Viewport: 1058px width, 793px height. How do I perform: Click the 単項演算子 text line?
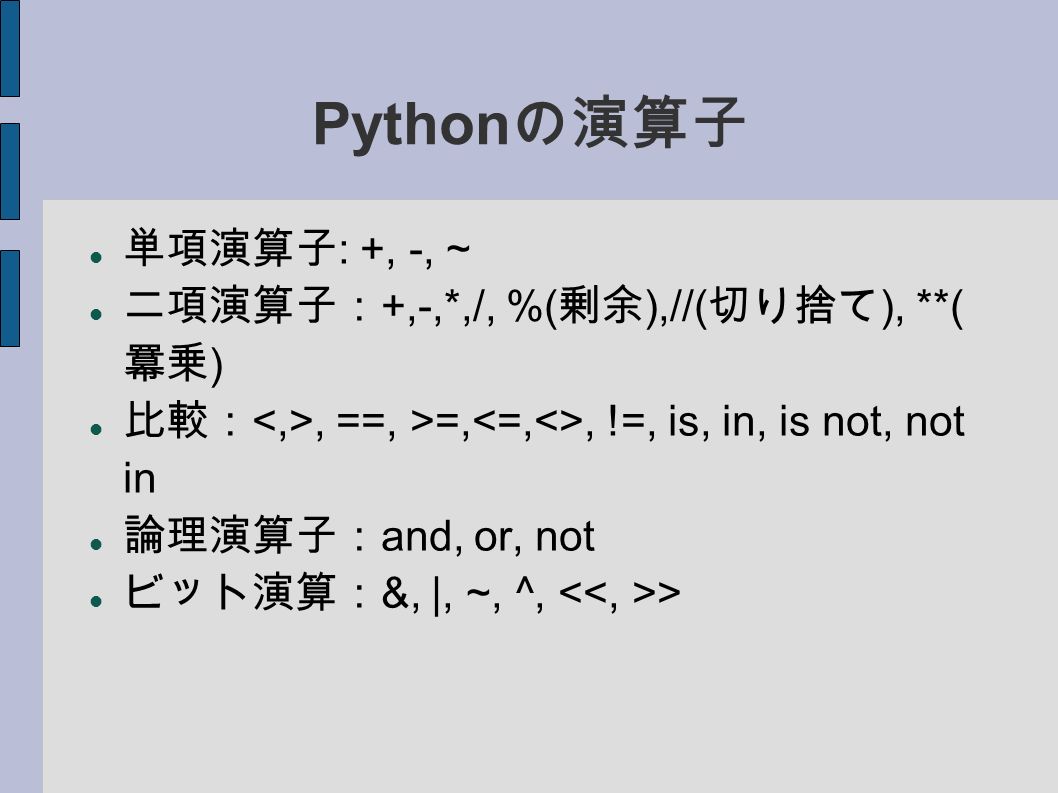(297, 248)
